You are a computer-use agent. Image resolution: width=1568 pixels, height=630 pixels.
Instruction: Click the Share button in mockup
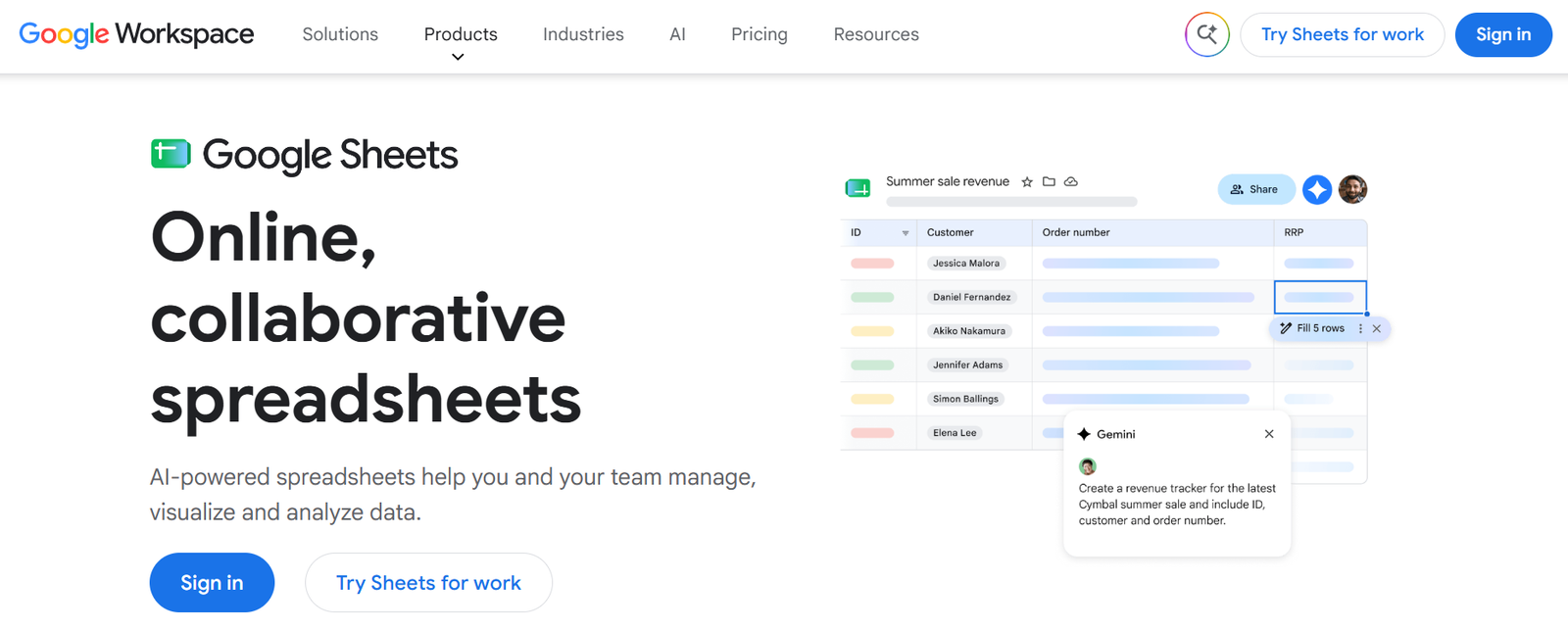coord(1255,189)
